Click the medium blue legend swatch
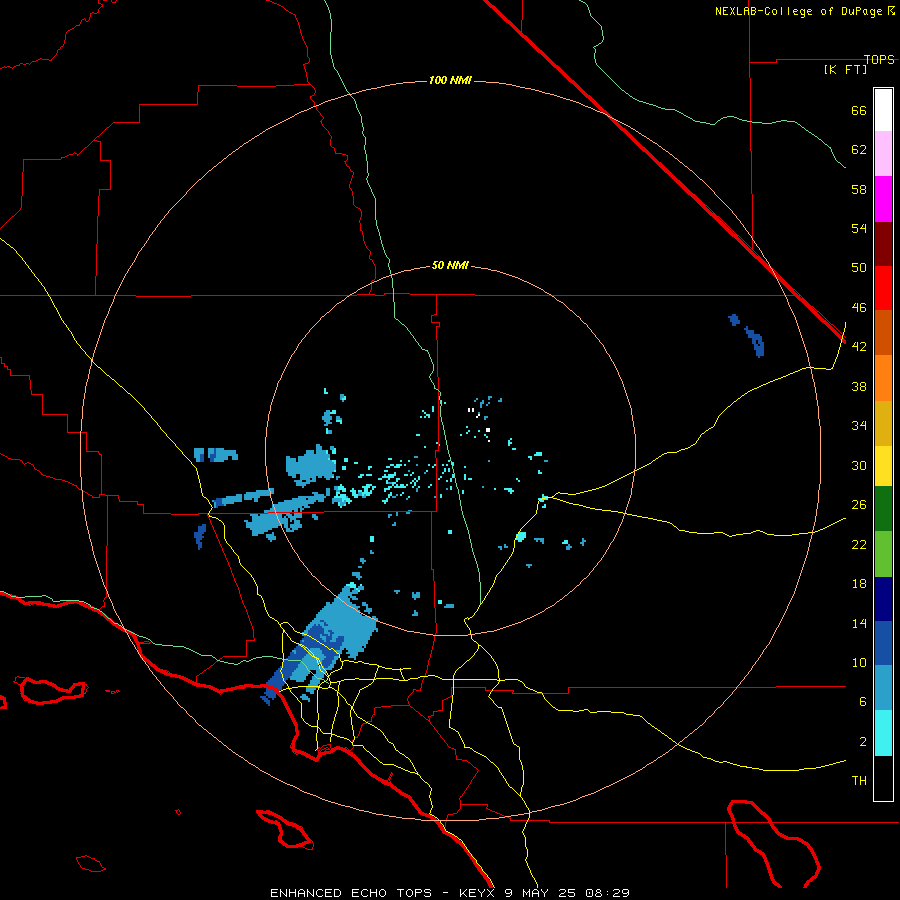 coord(883,643)
